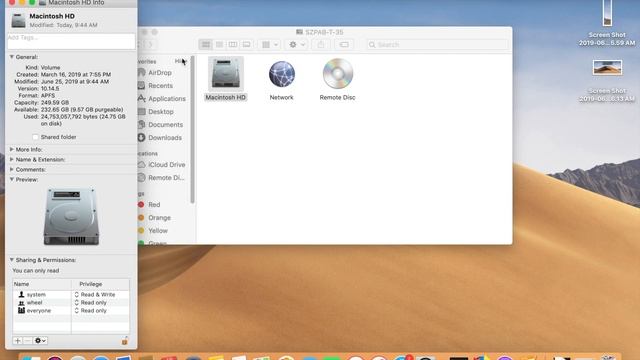640x360 pixels.
Task: Click the Macintosh HD icon in Info header
Action: pos(18,20)
